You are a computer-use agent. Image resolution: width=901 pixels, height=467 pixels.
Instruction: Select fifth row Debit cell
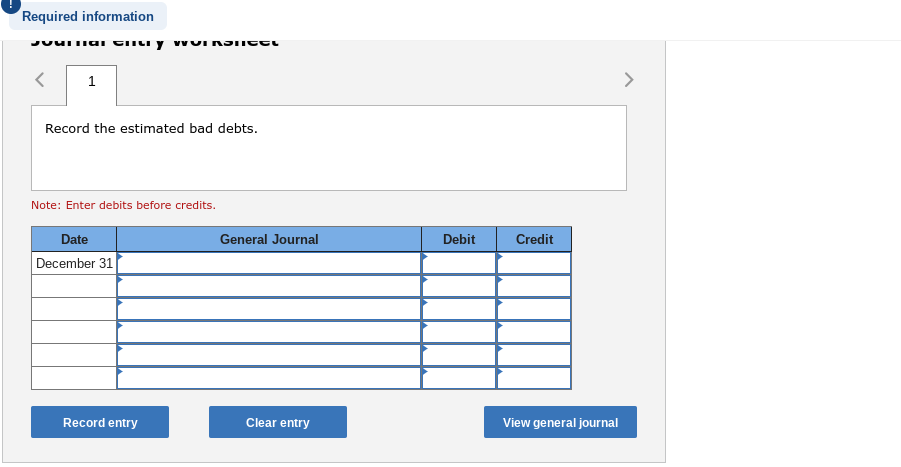(x=459, y=355)
